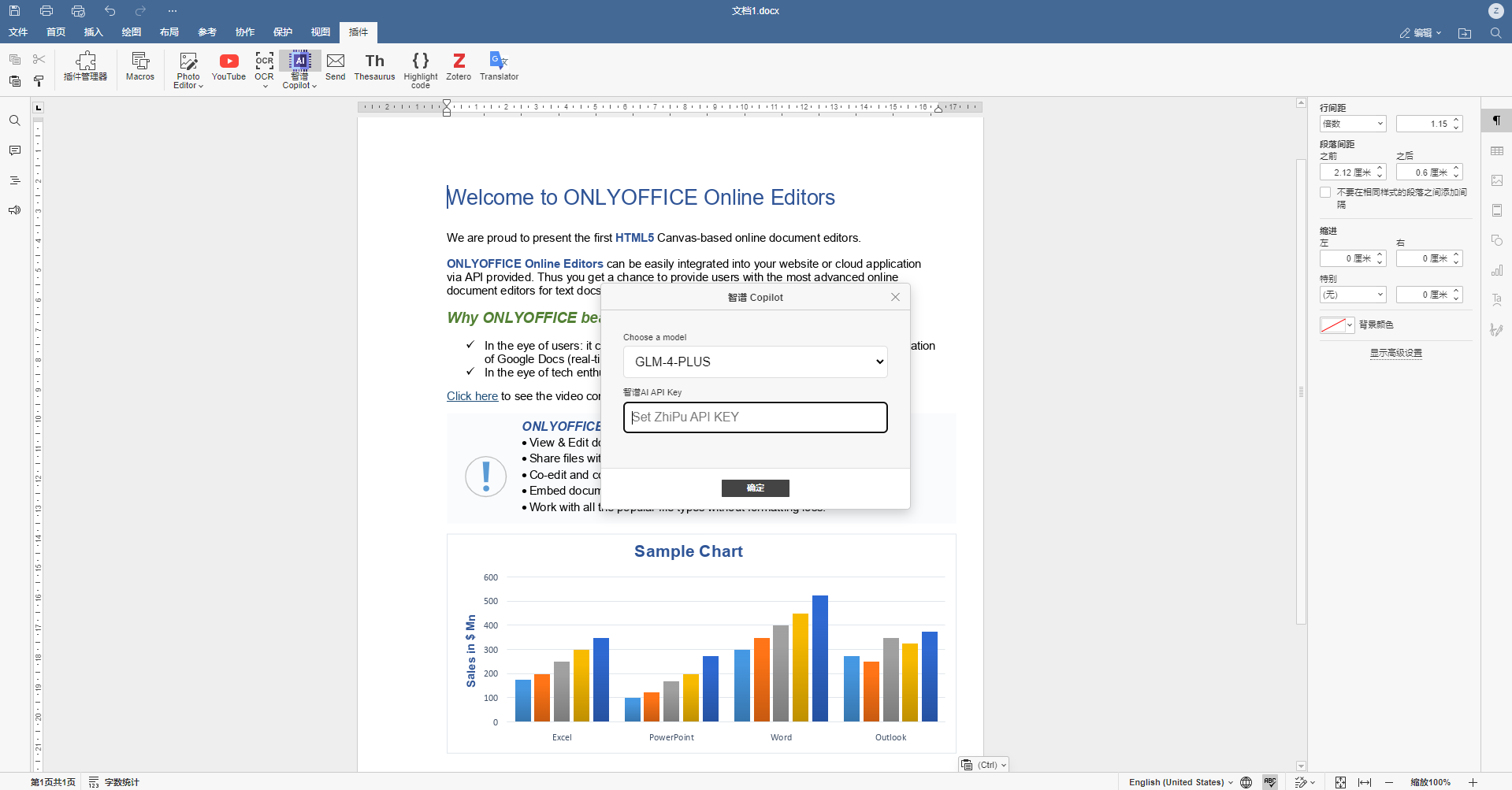This screenshot has width=1512, height=790.
Task: Click the Save icon in title bar
Action: (15, 11)
